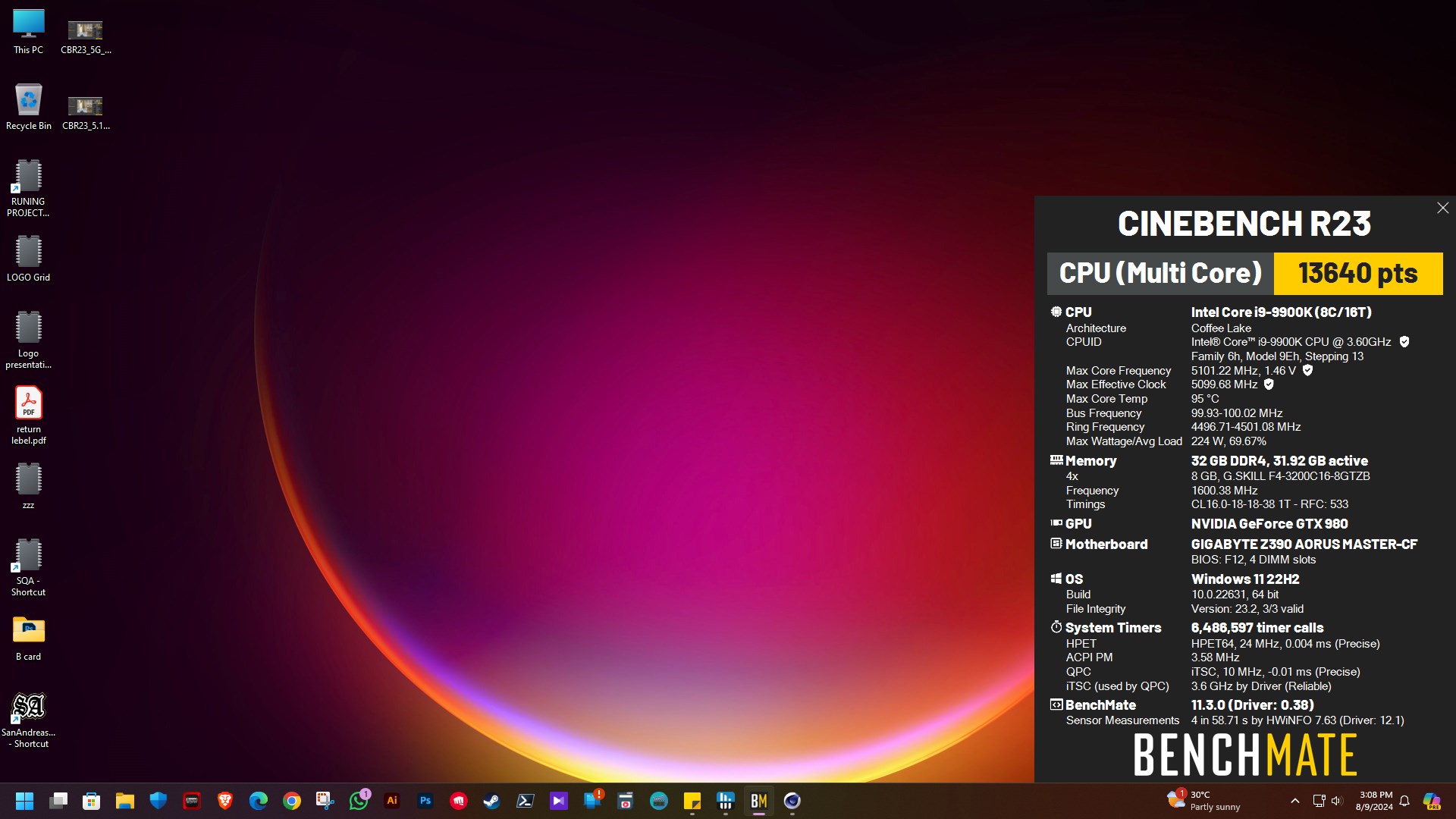The height and width of the screenshot is (819, 1456).
Task: Select the Logo presentati... desktop icon
Action: [28, 340]
